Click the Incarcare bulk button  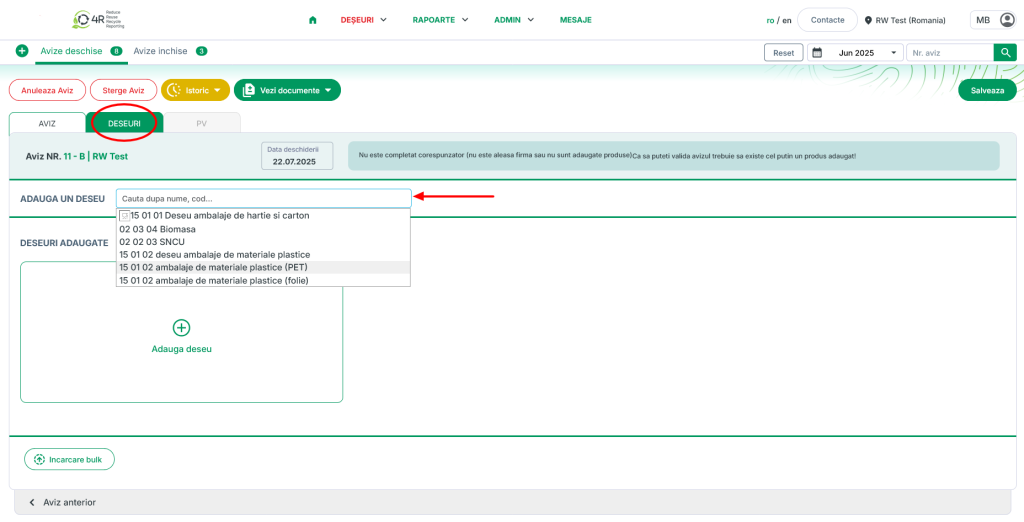(x=69, y=459)
